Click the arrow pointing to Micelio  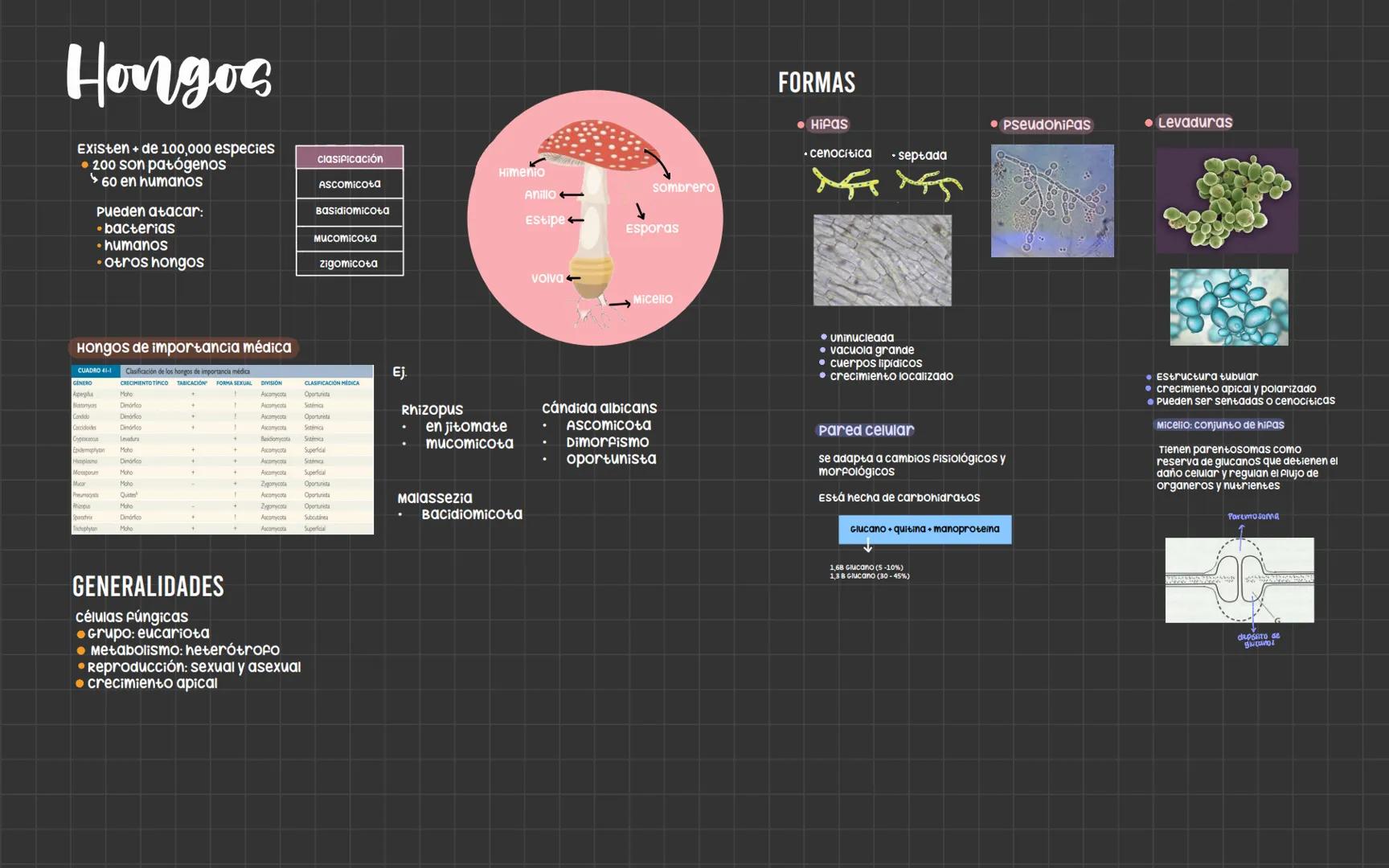point(619,304)
